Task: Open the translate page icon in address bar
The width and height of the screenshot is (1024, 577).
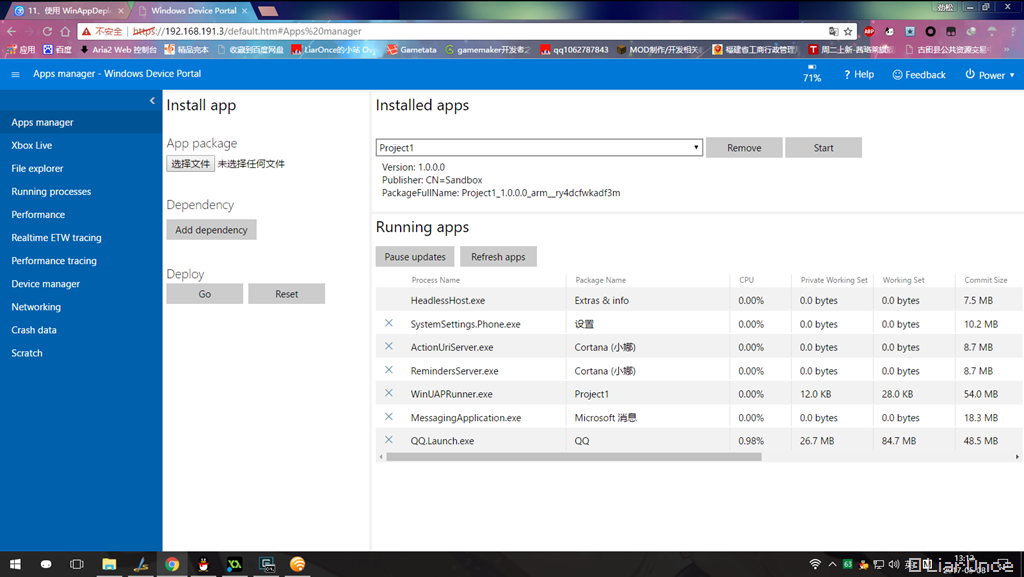Action: pyautogui.click(x=833, y=31)
